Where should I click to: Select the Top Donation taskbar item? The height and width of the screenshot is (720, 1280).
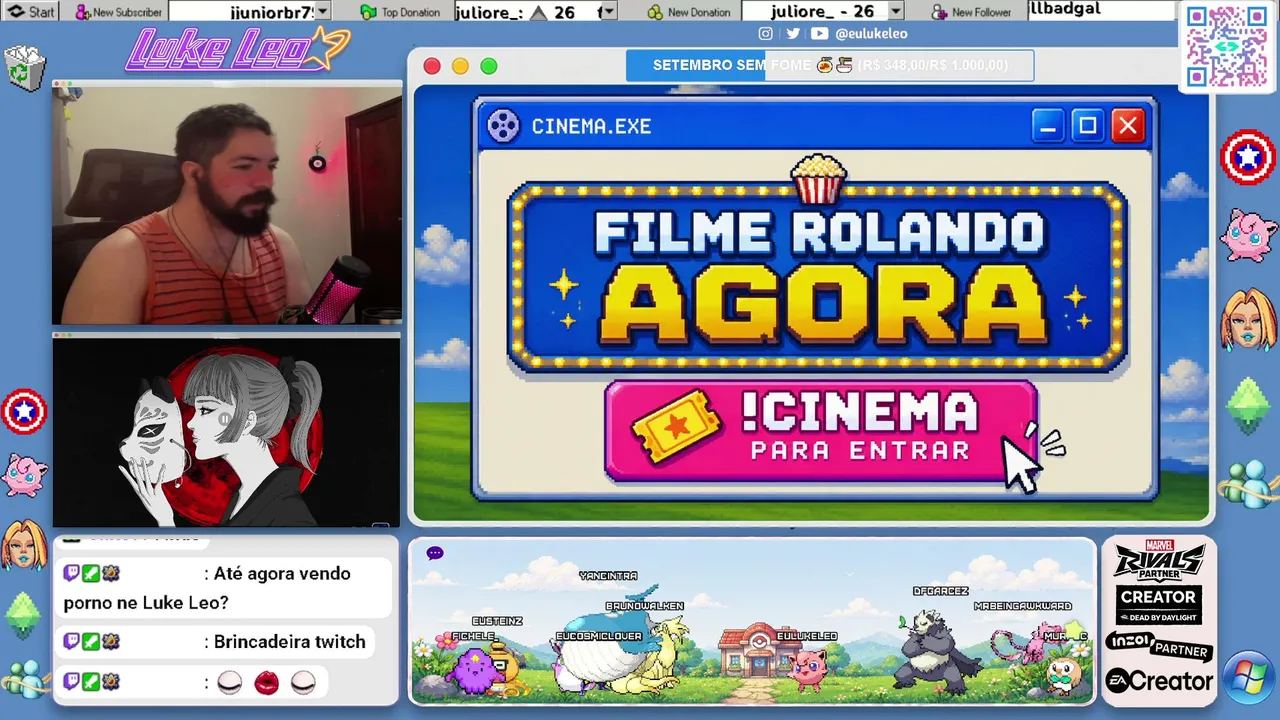click(400, 12)
